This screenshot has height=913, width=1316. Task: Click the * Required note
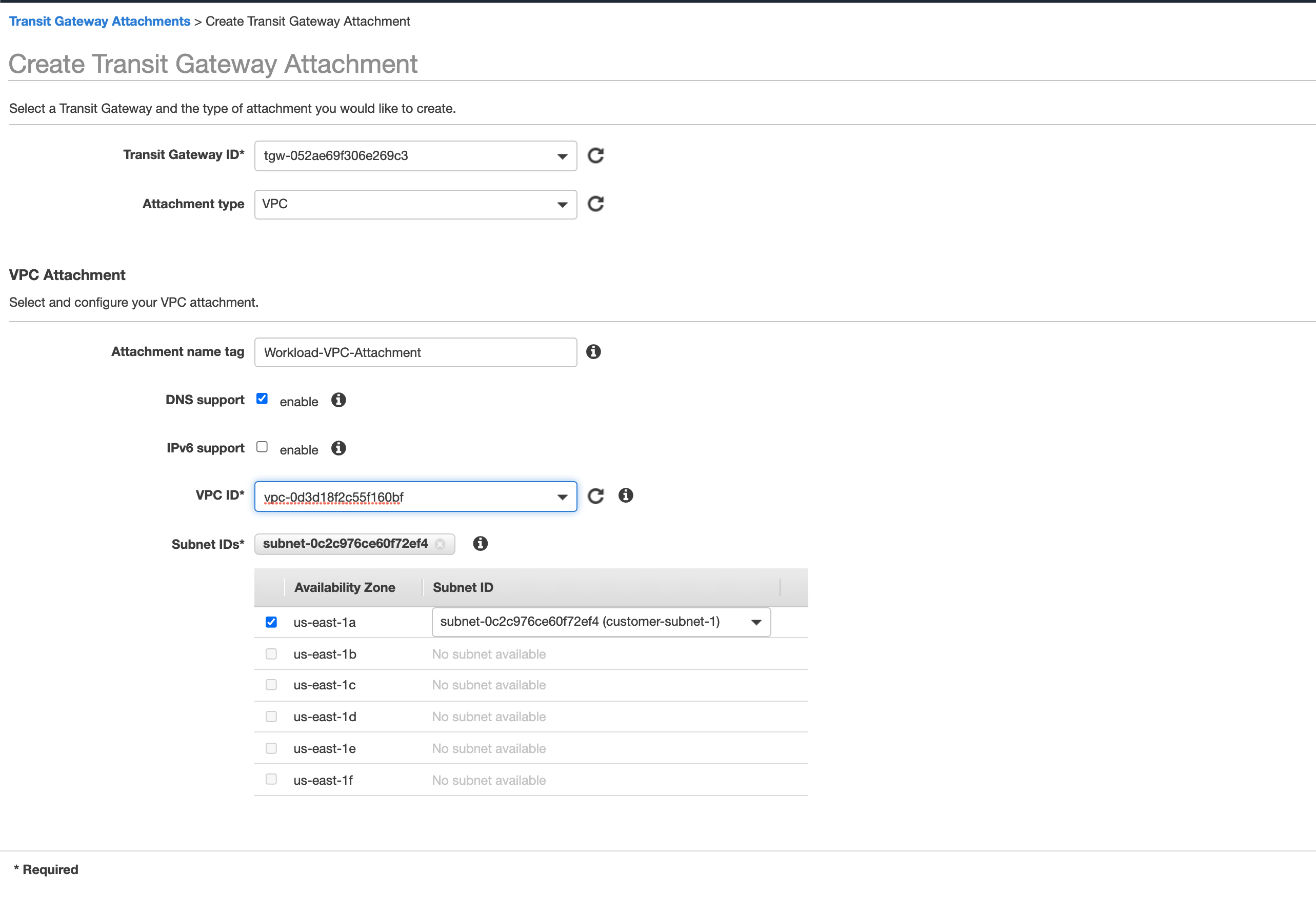point(46,870)
